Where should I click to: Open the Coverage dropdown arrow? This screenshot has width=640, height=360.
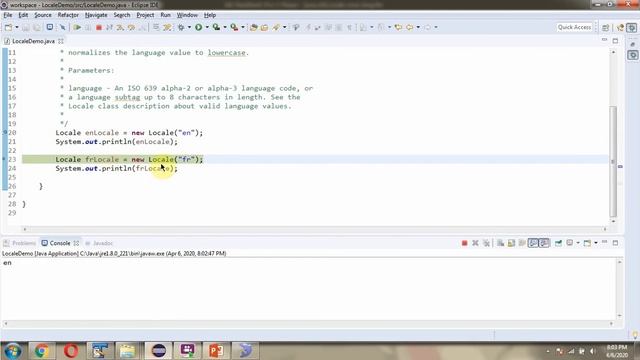click(x=225, y=27)
